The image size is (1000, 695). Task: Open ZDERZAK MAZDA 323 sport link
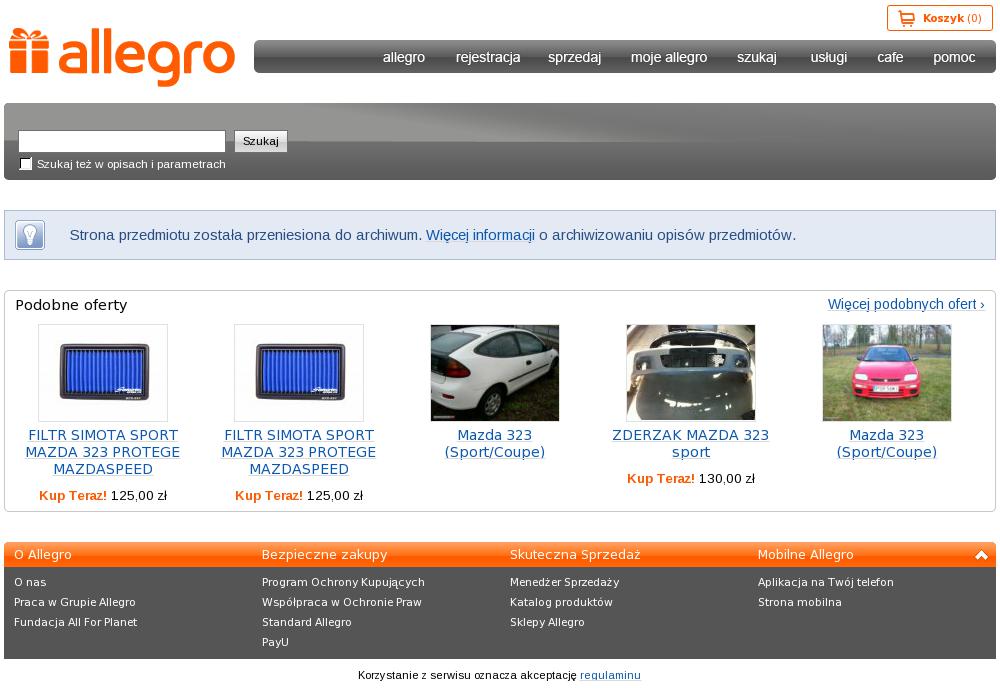coord(691,444)
